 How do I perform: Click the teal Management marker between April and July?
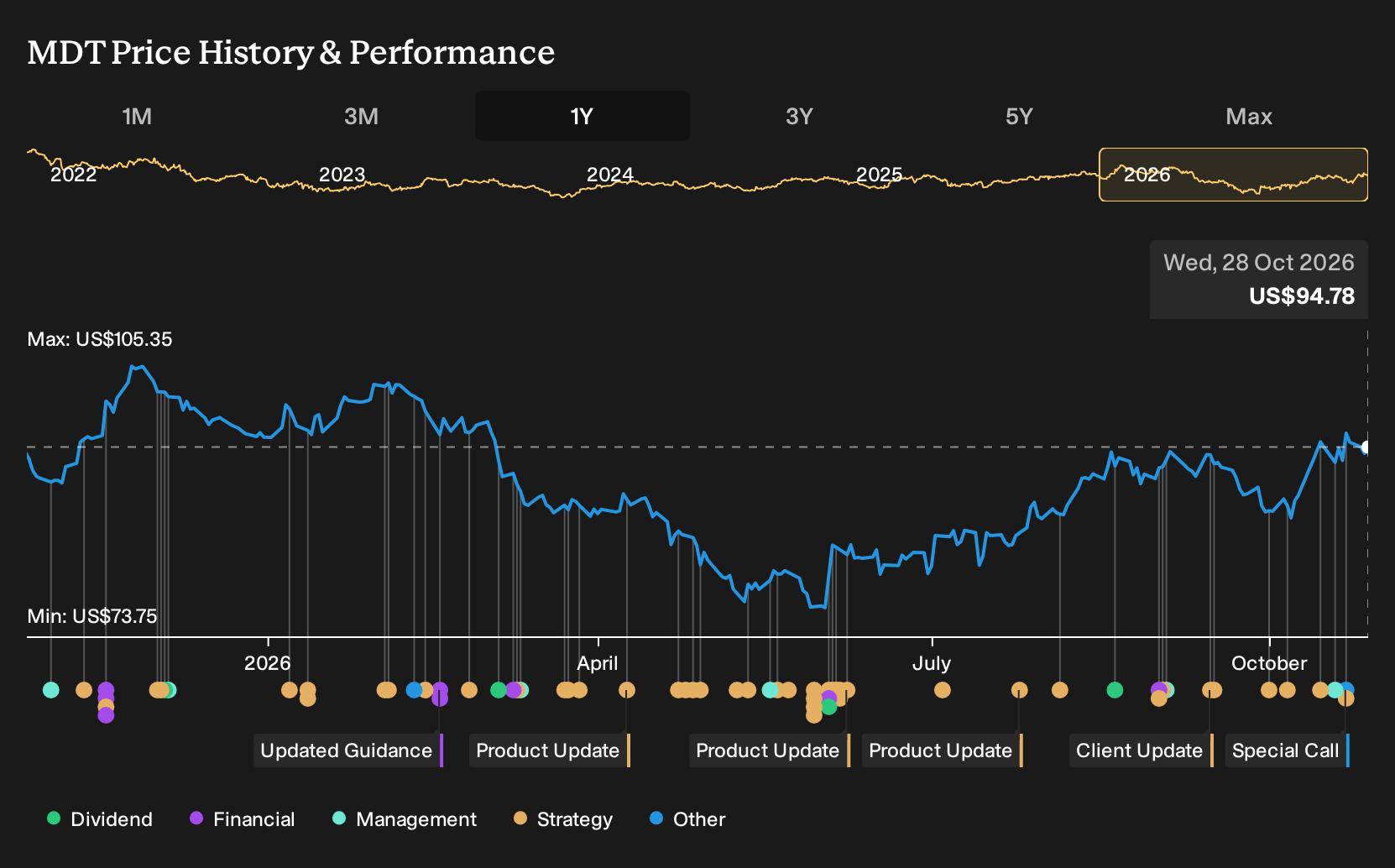770,690
